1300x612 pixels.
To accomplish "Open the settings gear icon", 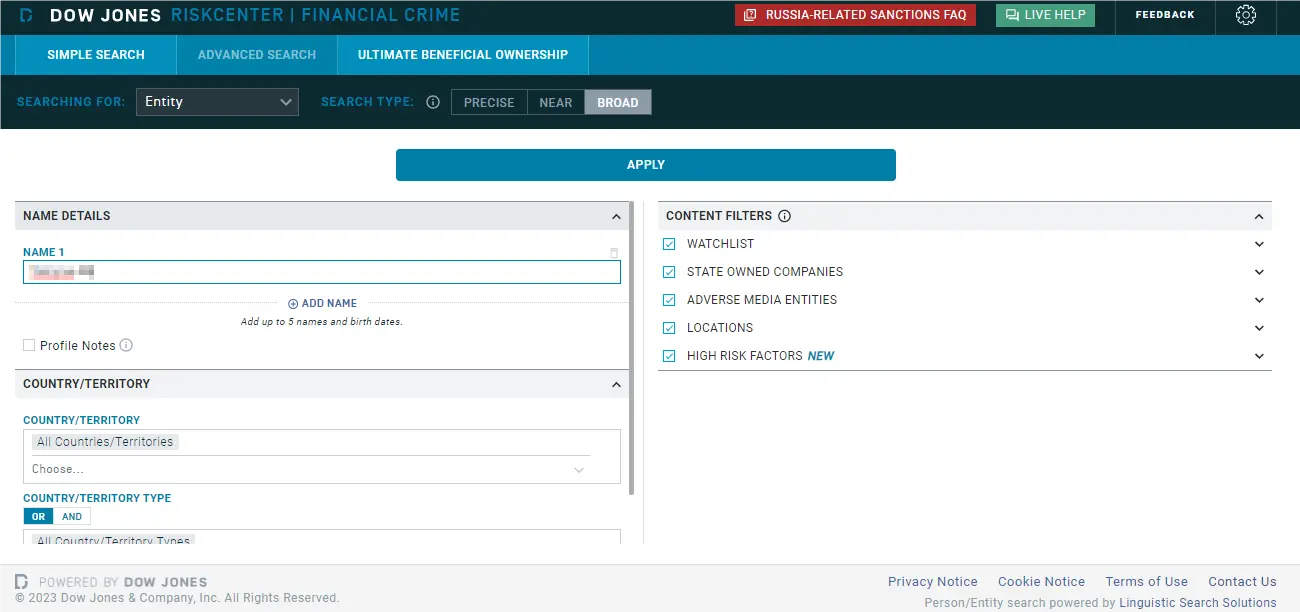I will pyautogui.click(x=1245, y=15).
